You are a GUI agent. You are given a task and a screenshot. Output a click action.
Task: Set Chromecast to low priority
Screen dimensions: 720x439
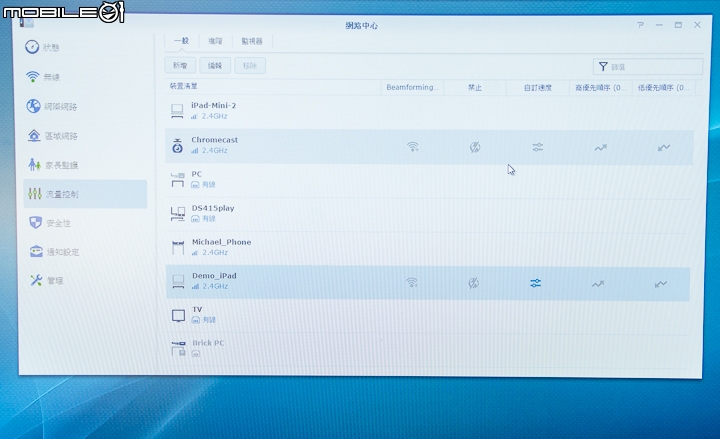664,147
